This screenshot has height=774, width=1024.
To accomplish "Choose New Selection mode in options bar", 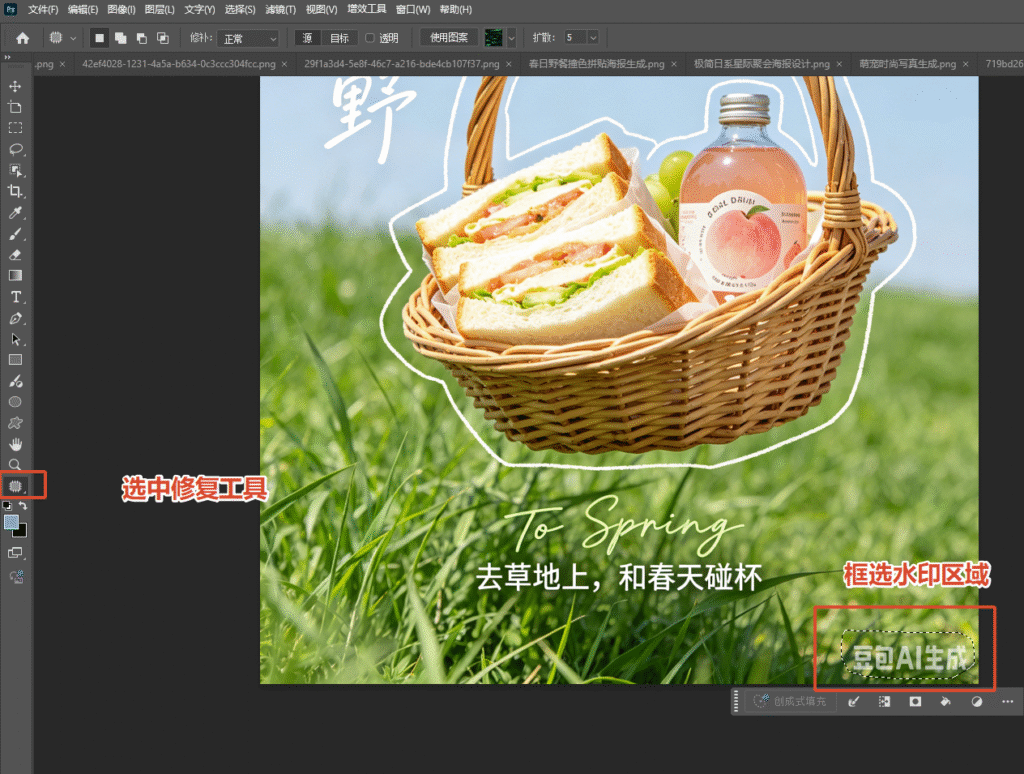I will coord(99,38).
